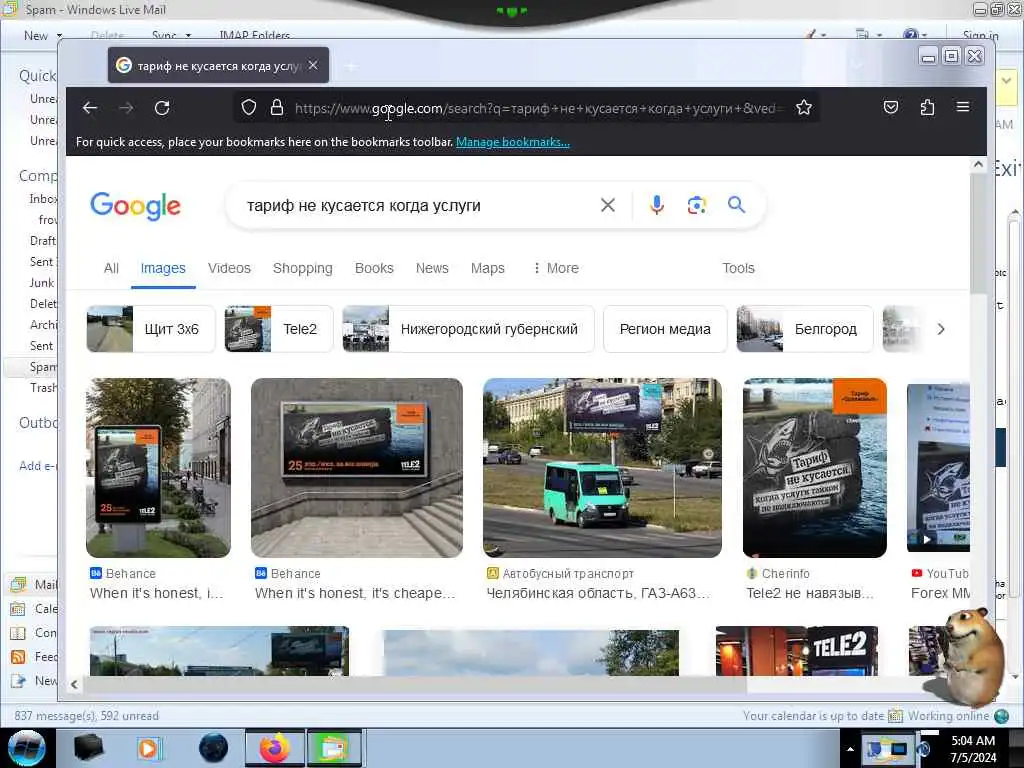The height and width of the screenshot is (768, 1024).
Task: Open the Manage bookmarks link
Action: [513, 142]
